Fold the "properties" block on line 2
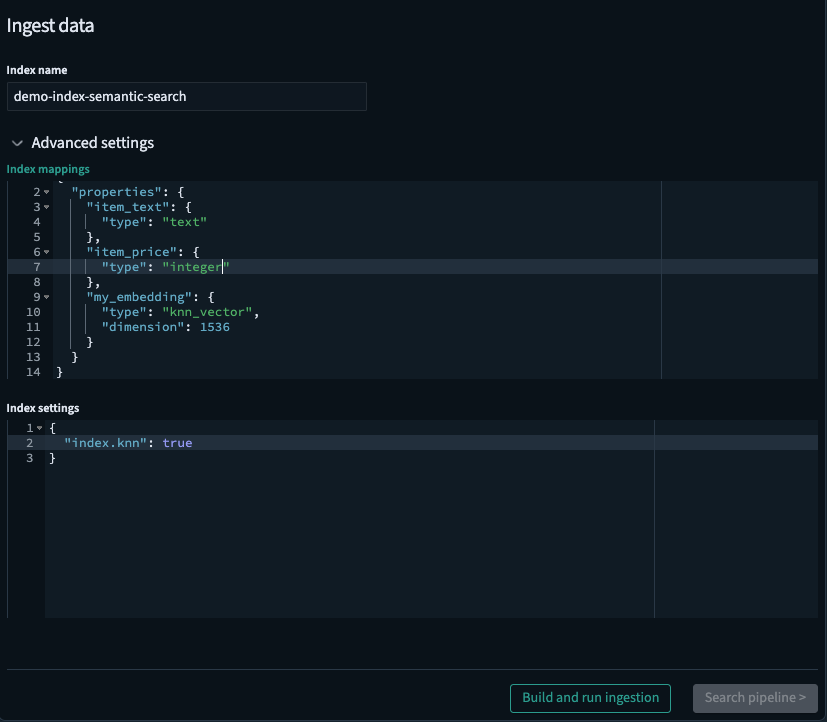The image size is (827, 722). (47, 192)
